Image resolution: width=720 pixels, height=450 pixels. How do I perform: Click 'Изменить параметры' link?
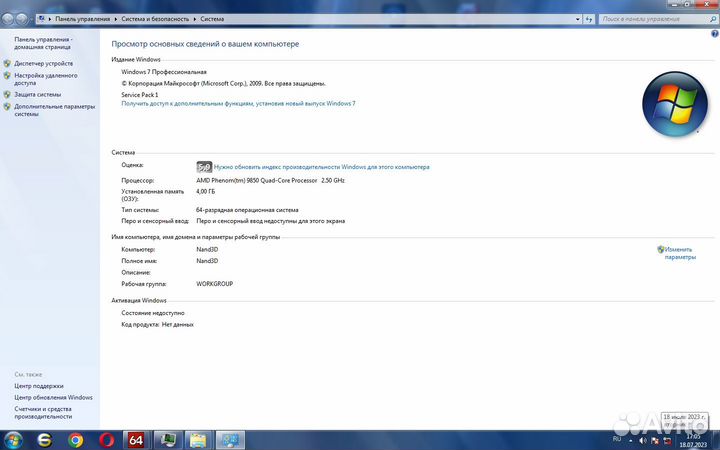680,253
